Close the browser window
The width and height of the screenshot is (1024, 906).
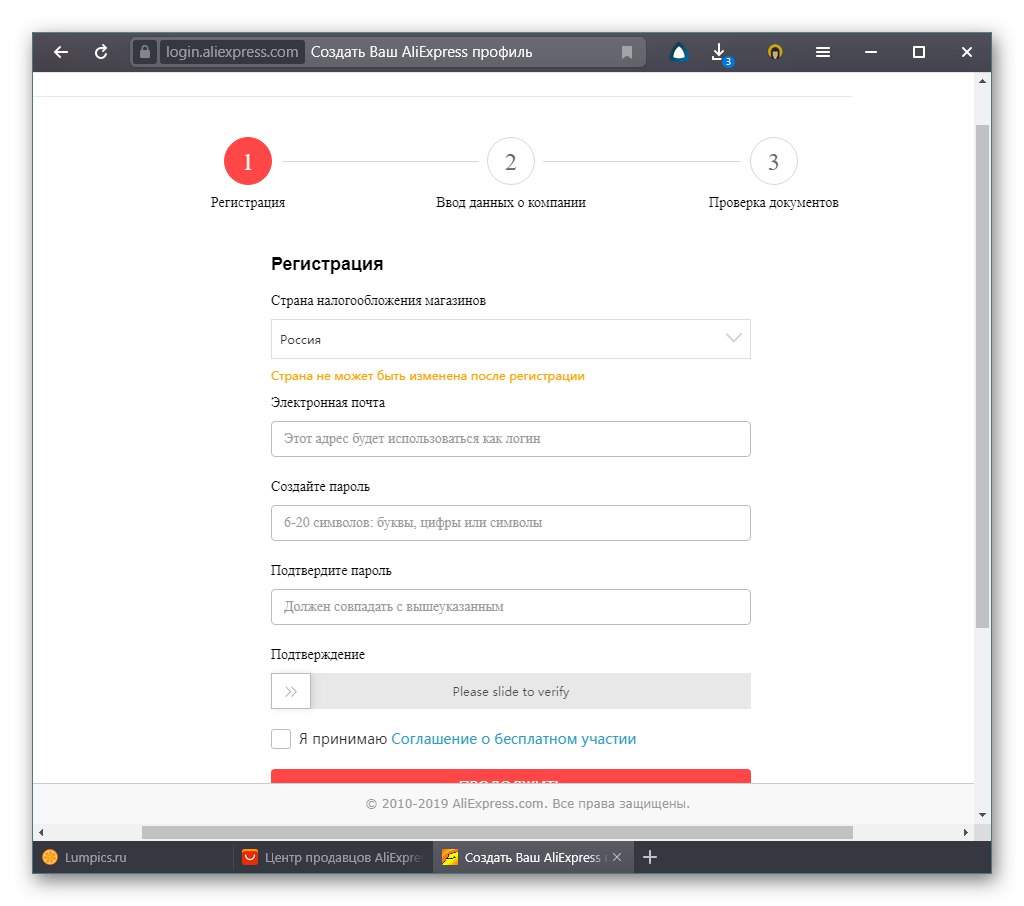coord(967,52)
